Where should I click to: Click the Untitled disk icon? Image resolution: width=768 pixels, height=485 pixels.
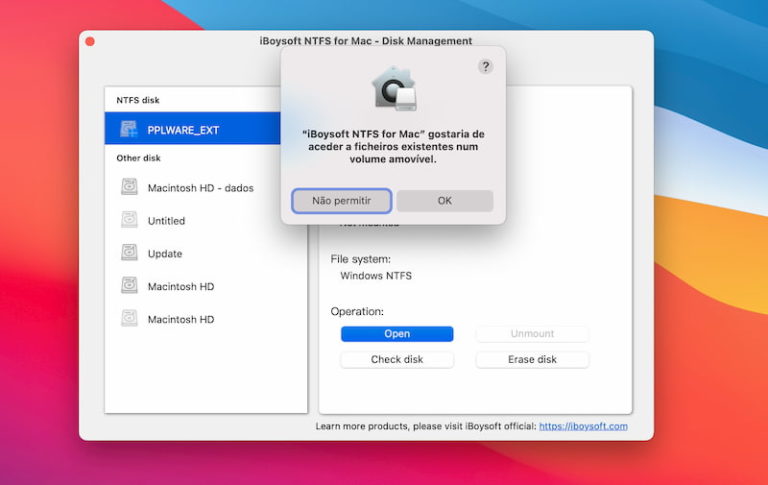tap(129, 220)
